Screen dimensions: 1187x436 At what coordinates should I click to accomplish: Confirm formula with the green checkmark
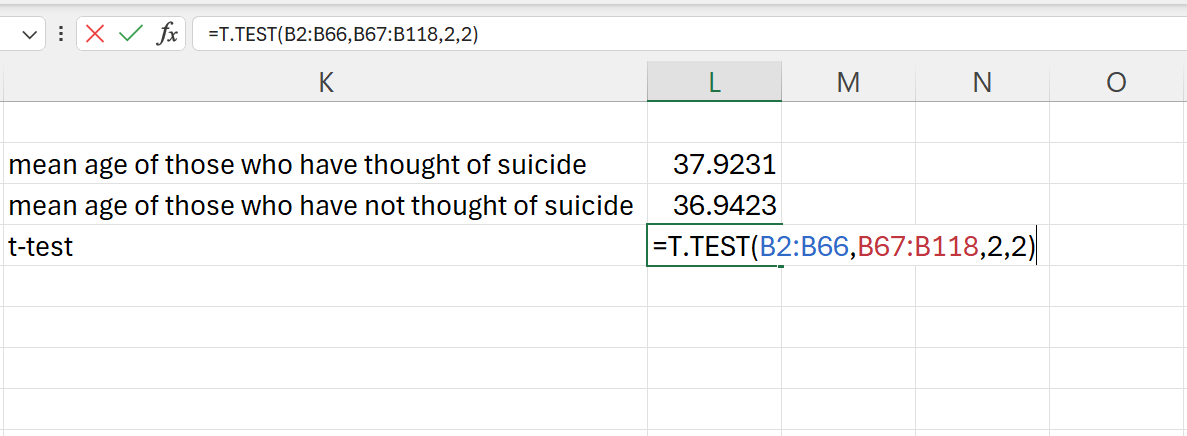tap(131, 34)
